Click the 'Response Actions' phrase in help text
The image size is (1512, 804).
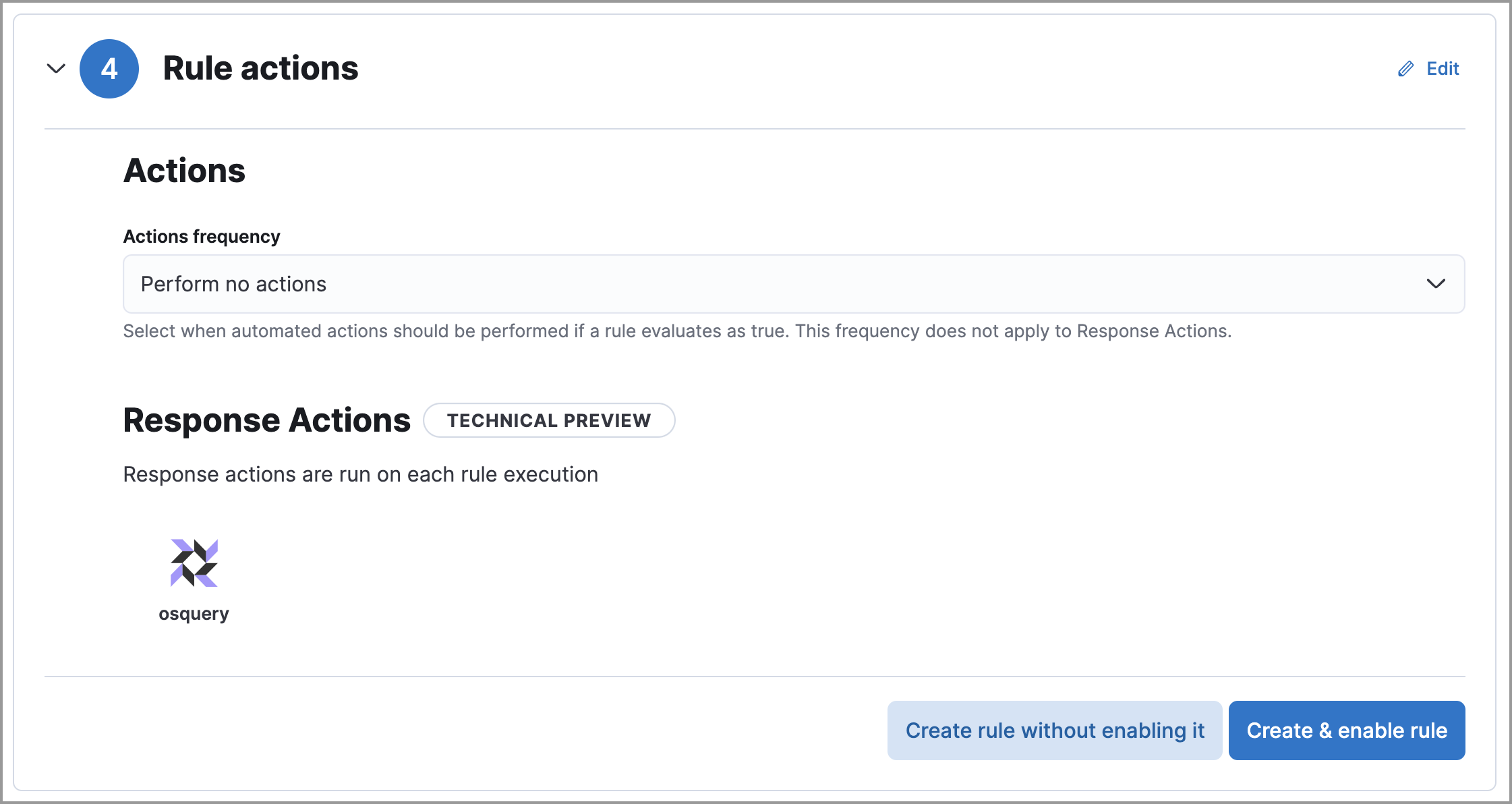coord(1153,331)
